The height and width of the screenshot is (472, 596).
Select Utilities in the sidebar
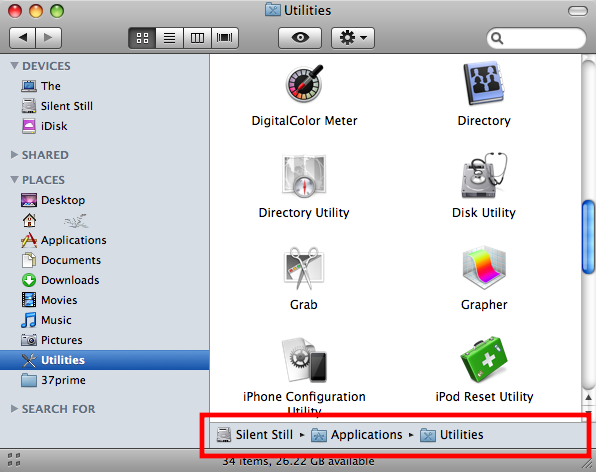[x=105, y=360]
